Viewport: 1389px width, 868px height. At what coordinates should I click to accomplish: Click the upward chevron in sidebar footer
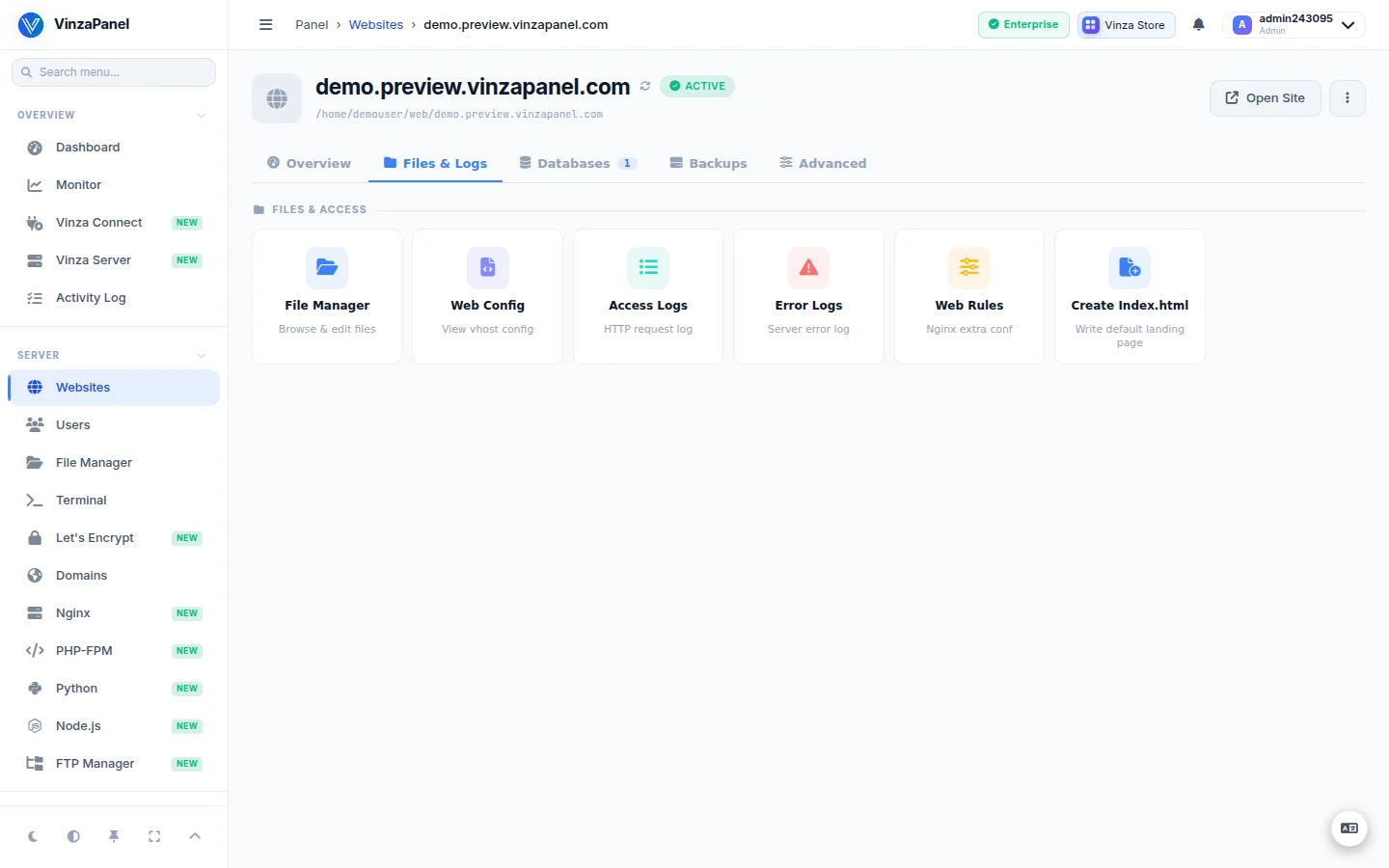195,836
